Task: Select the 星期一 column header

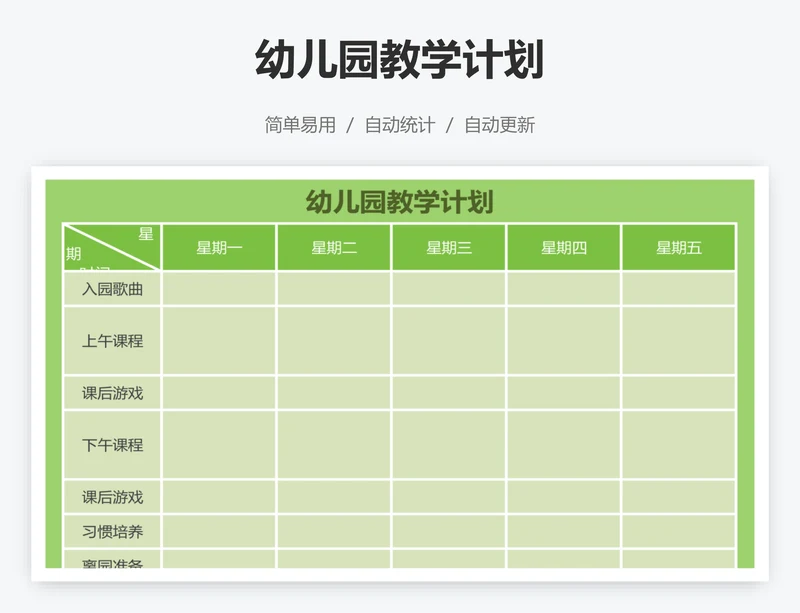Action: (x=219, y=248)
